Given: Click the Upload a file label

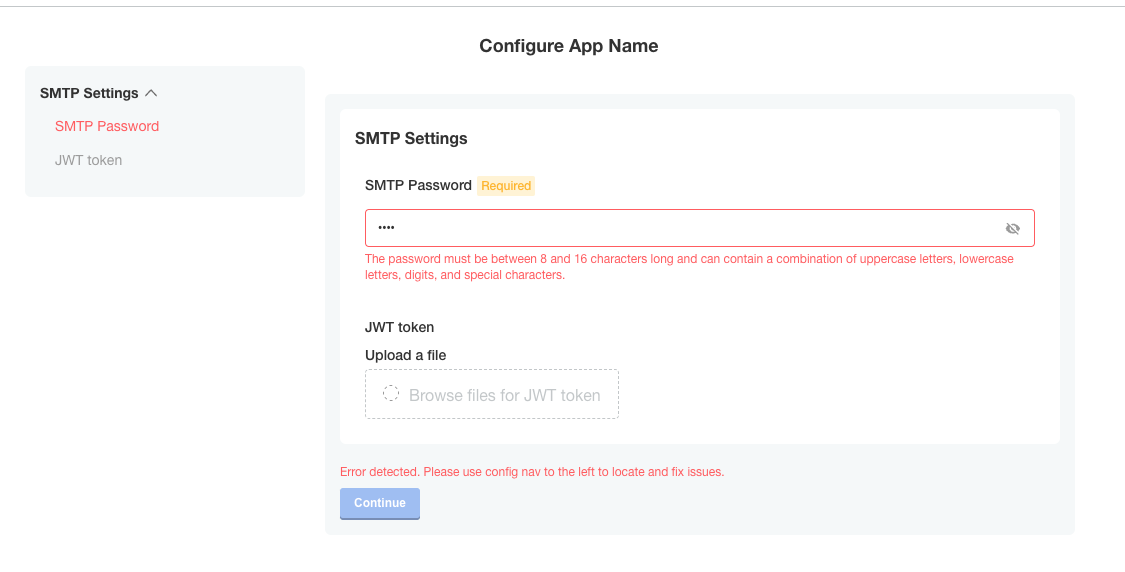Looking at the screenshot, I should (405, 355).
